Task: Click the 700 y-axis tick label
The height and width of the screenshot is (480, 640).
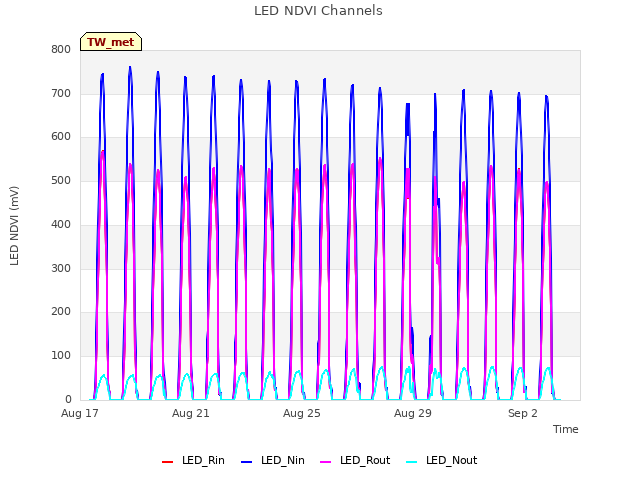Action: pos(61,93)
